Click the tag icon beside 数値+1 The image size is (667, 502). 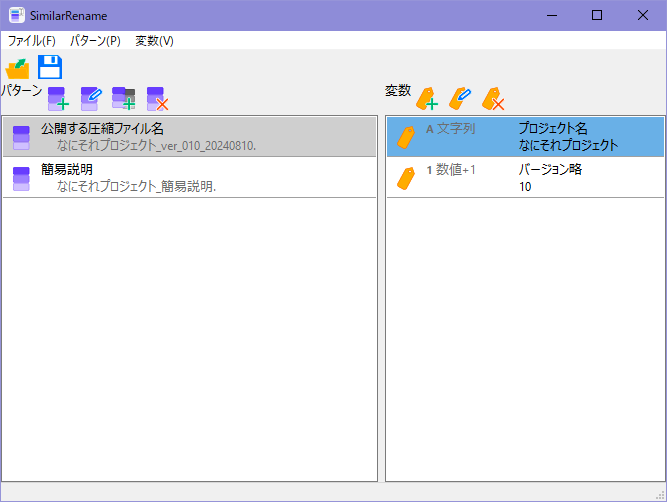pyautogui.click(x=406, y=178)
